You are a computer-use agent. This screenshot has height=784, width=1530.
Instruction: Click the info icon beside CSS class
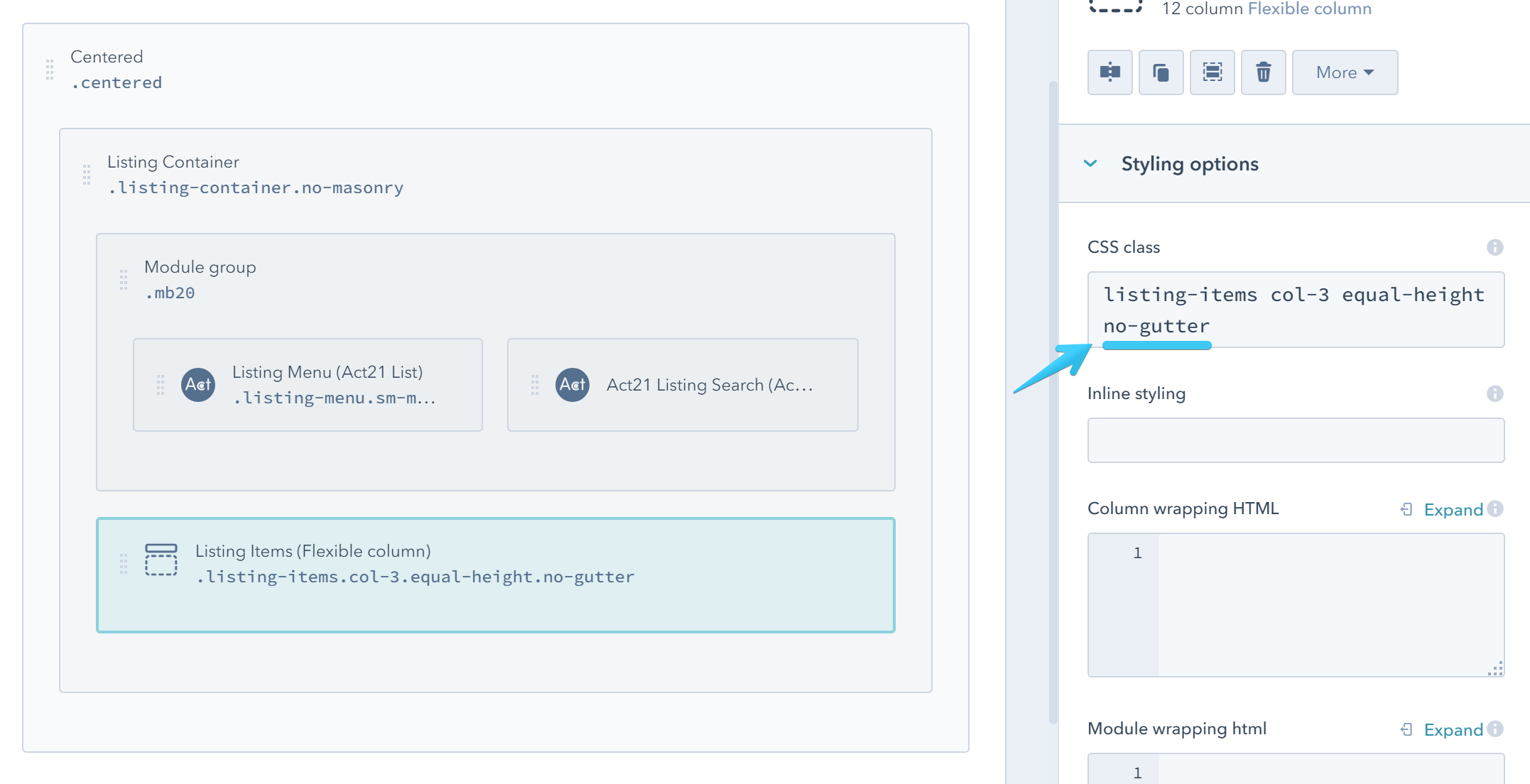(x=1494, y=247)
